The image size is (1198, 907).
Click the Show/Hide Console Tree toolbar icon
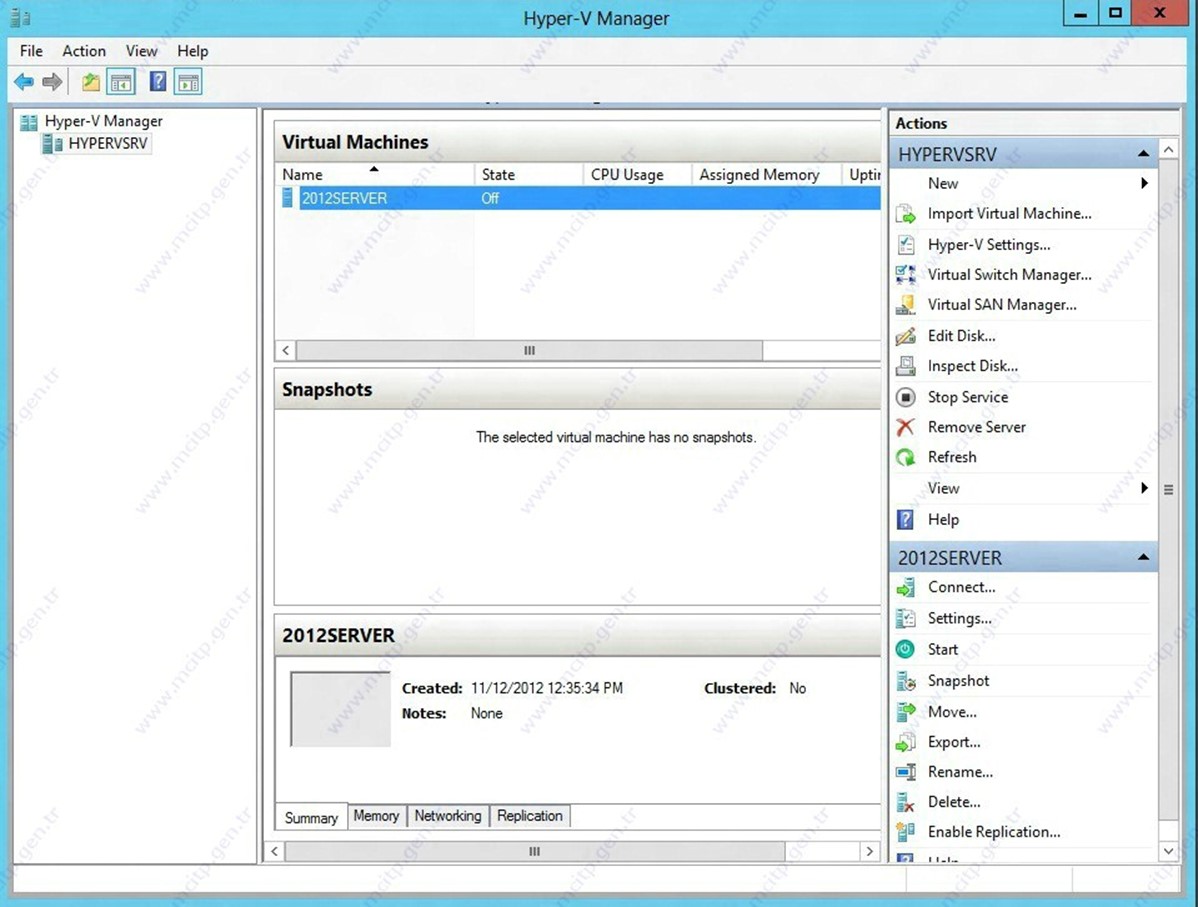(x=121, y=82)
